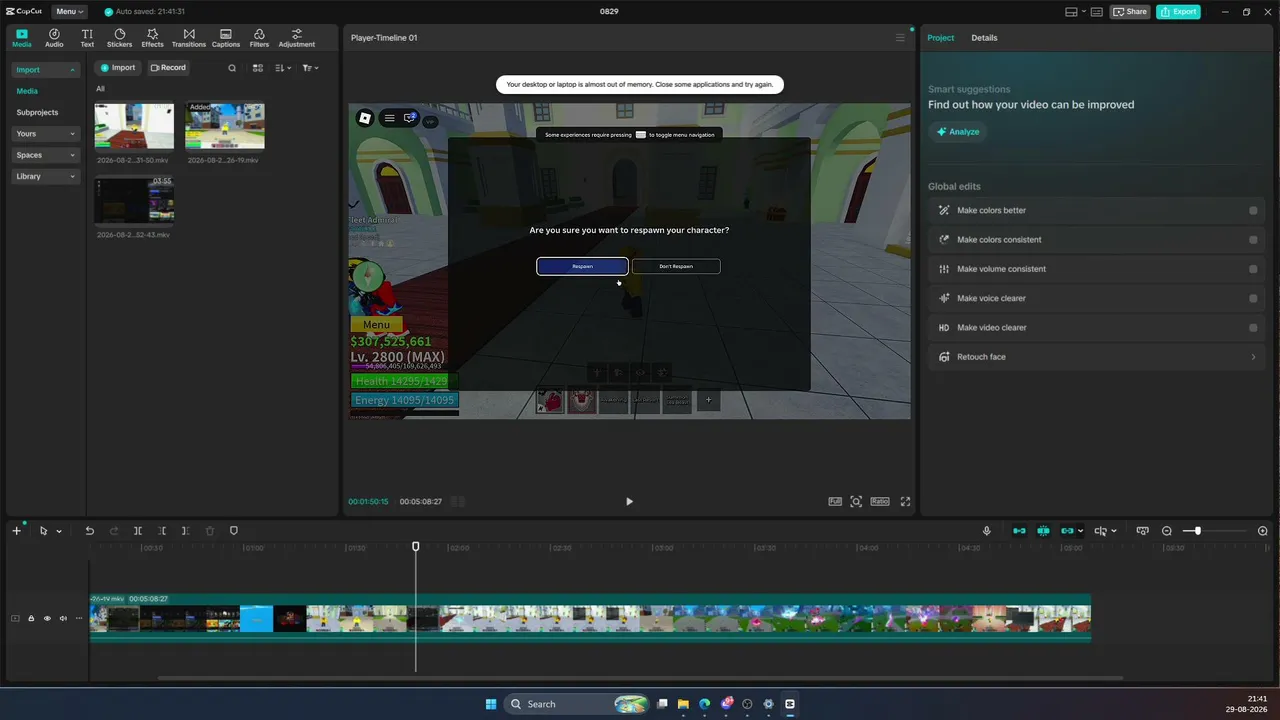Collapse the Import section in sidebar

click(x=72, y=70)
